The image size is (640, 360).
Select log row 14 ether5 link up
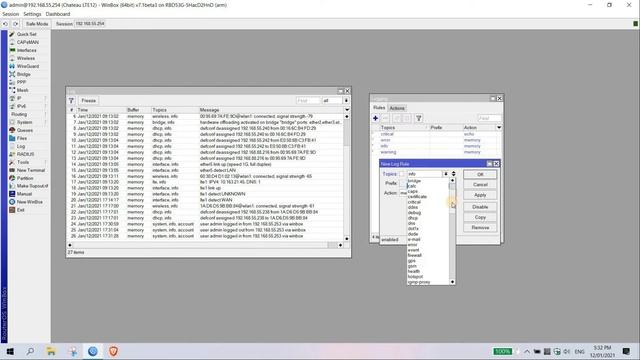(x=206, y=164)
